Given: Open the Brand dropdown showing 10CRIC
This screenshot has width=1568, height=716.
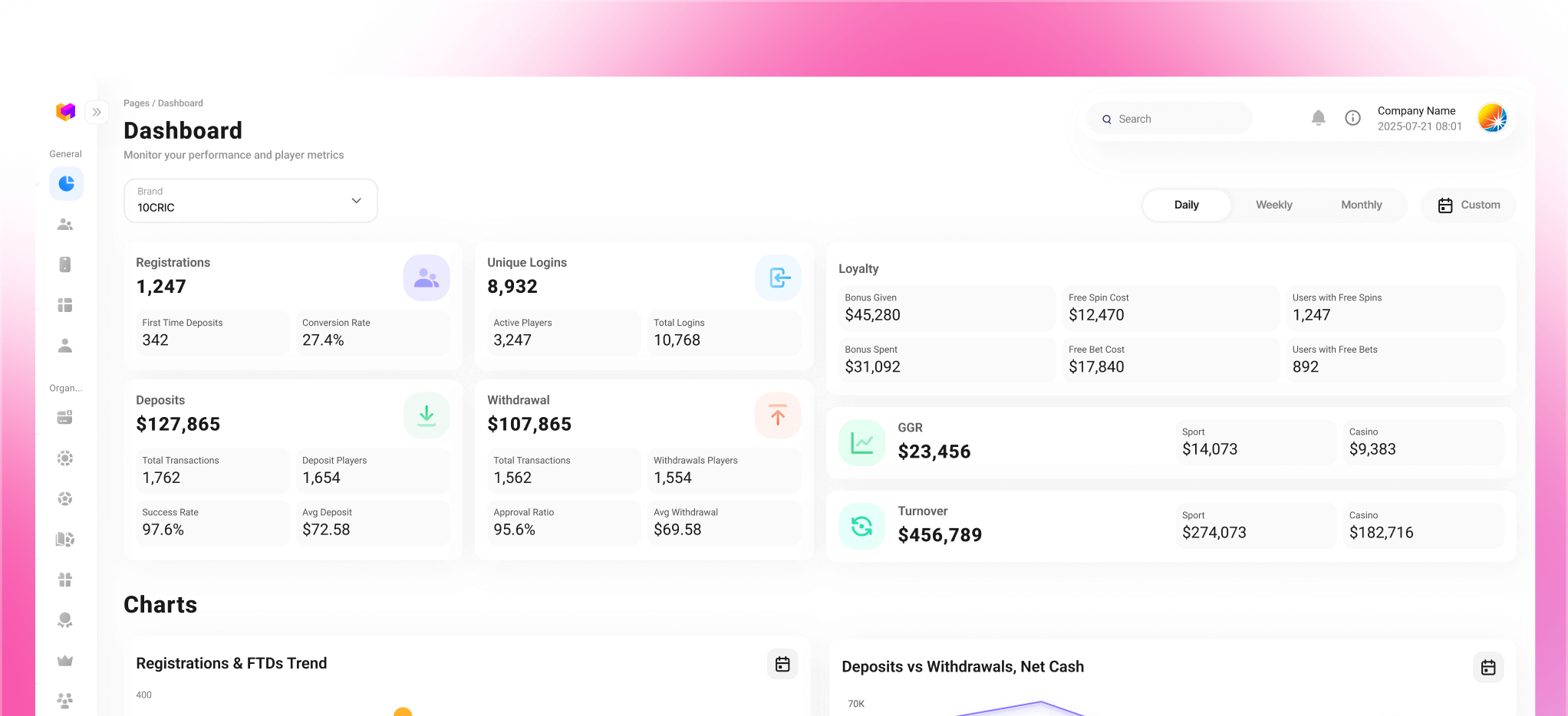Looking at the screenshot, I should click(250, 201).
